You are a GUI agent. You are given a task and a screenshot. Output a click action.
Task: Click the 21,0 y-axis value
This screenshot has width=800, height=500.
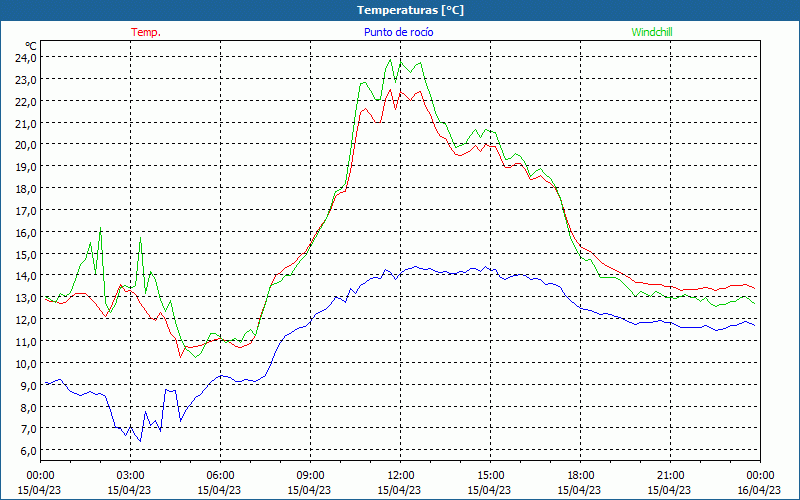(x=26, y=123)
